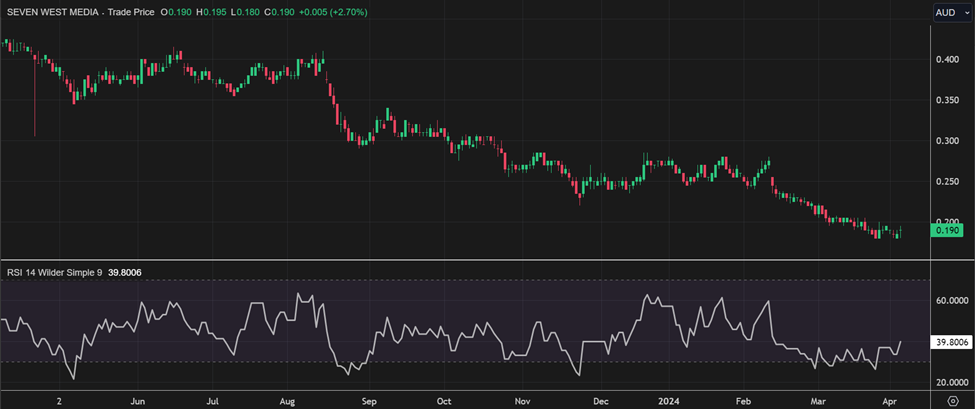This screenshot has width=975, height=409.
Task: Open the AUD currency dropdown
Action: pos(951,12)
